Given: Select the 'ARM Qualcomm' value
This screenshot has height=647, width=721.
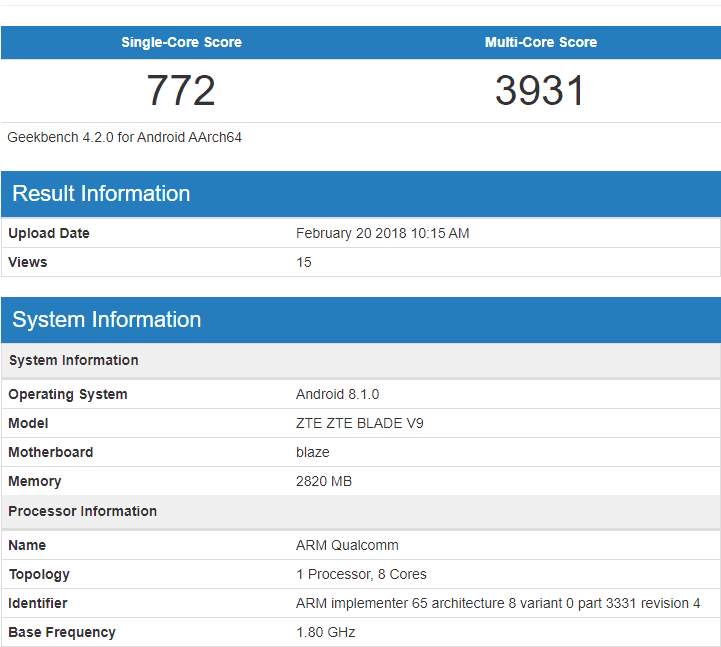Looking at the screenshot, I should [347, 545].
